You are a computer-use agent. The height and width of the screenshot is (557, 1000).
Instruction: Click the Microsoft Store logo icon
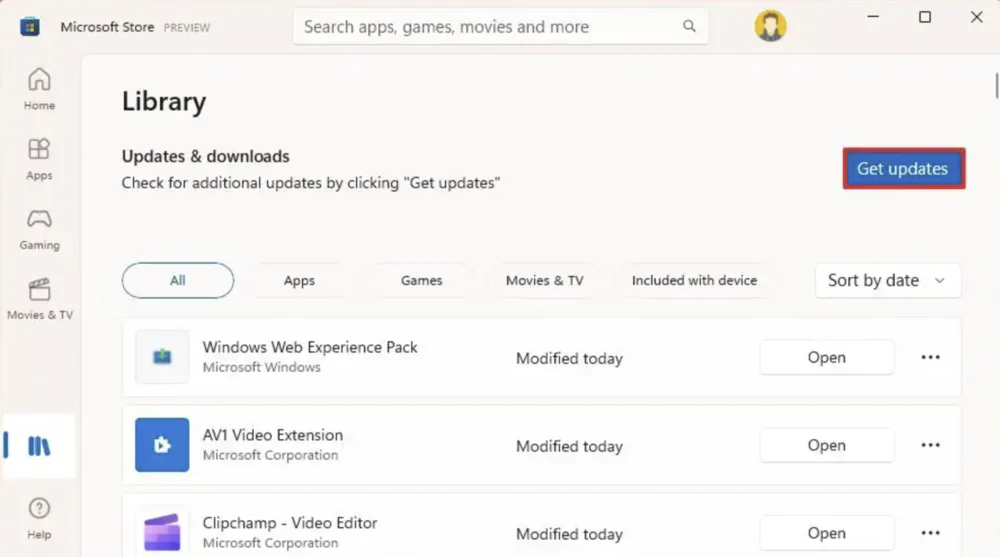30,27
